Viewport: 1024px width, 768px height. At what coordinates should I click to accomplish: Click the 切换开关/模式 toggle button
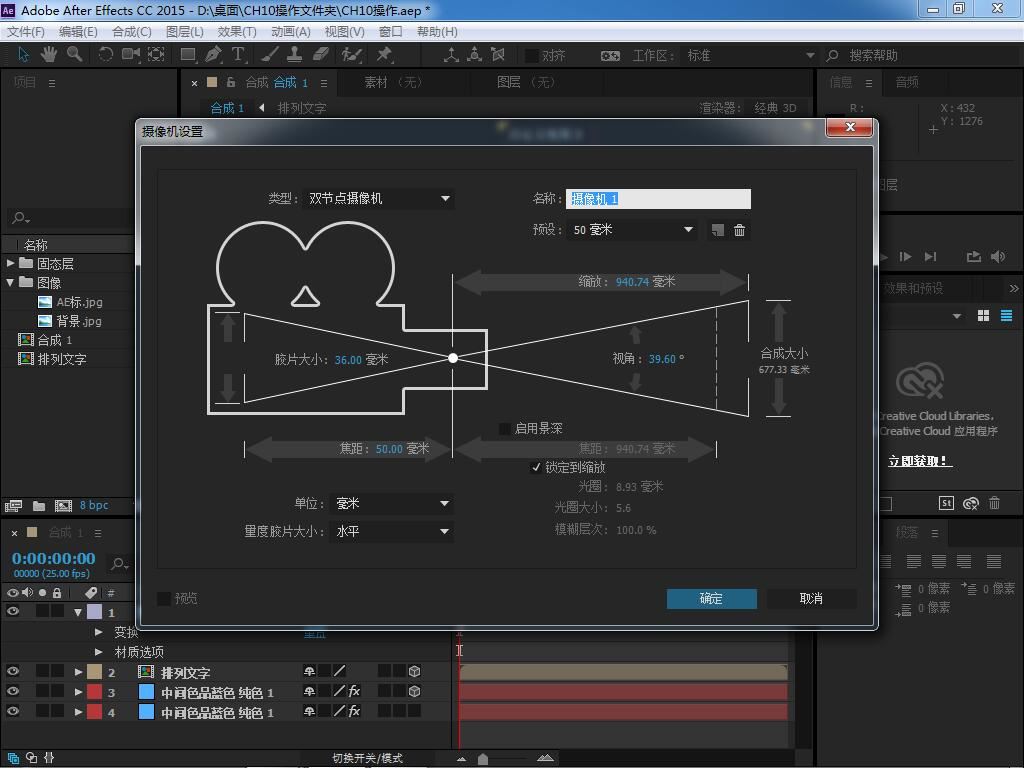(368, 758)
